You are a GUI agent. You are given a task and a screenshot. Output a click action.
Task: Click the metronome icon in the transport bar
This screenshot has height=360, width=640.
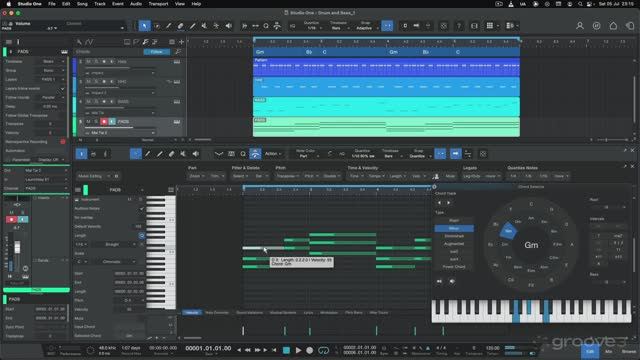tap(428, 349)
